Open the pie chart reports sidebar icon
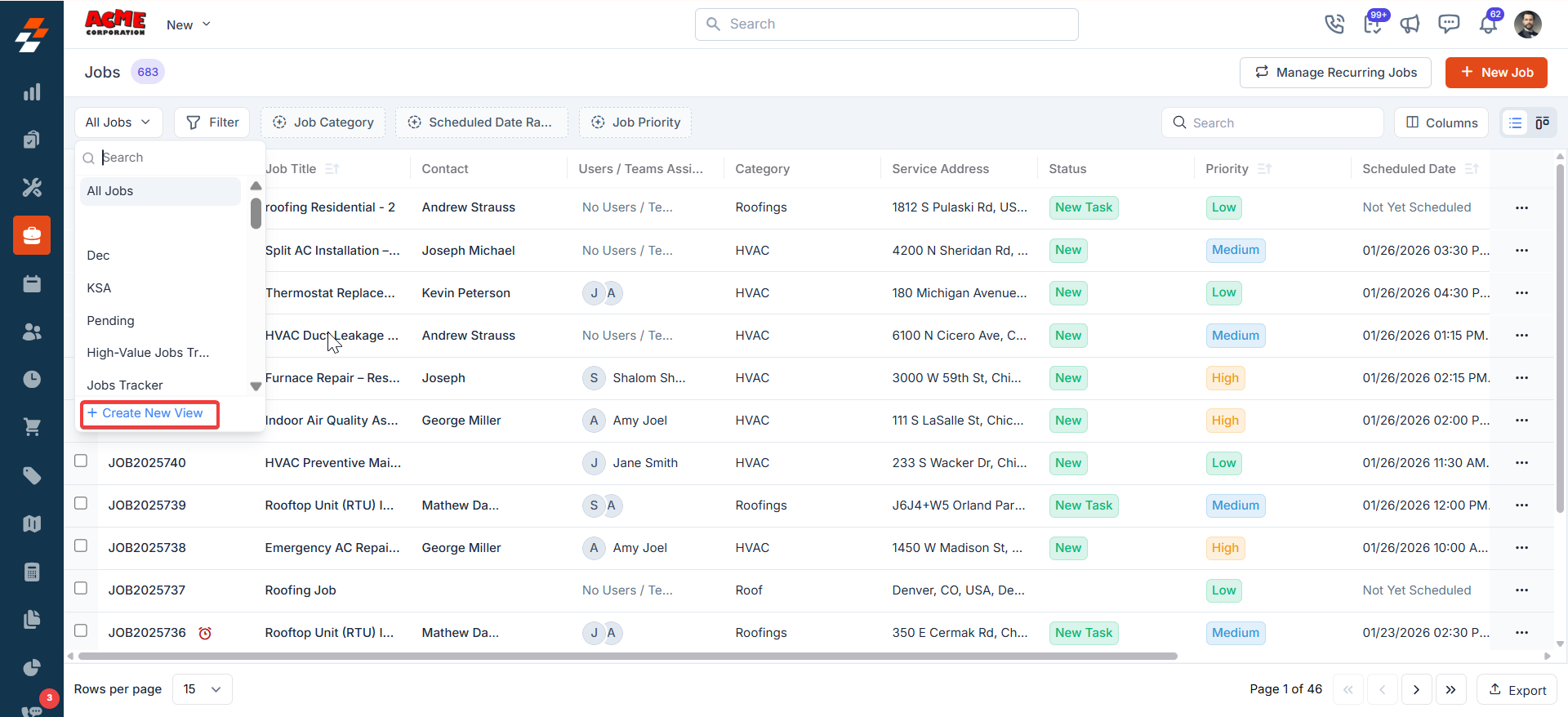 click(x=32, y=667)
